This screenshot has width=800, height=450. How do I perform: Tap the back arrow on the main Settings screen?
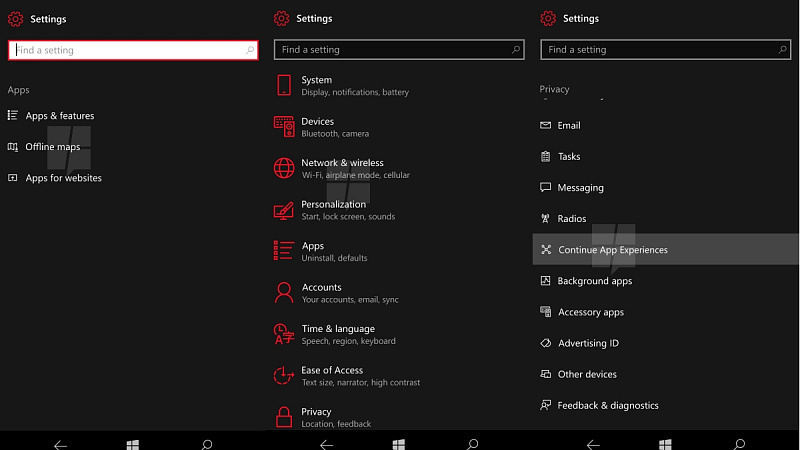point(327,445)
